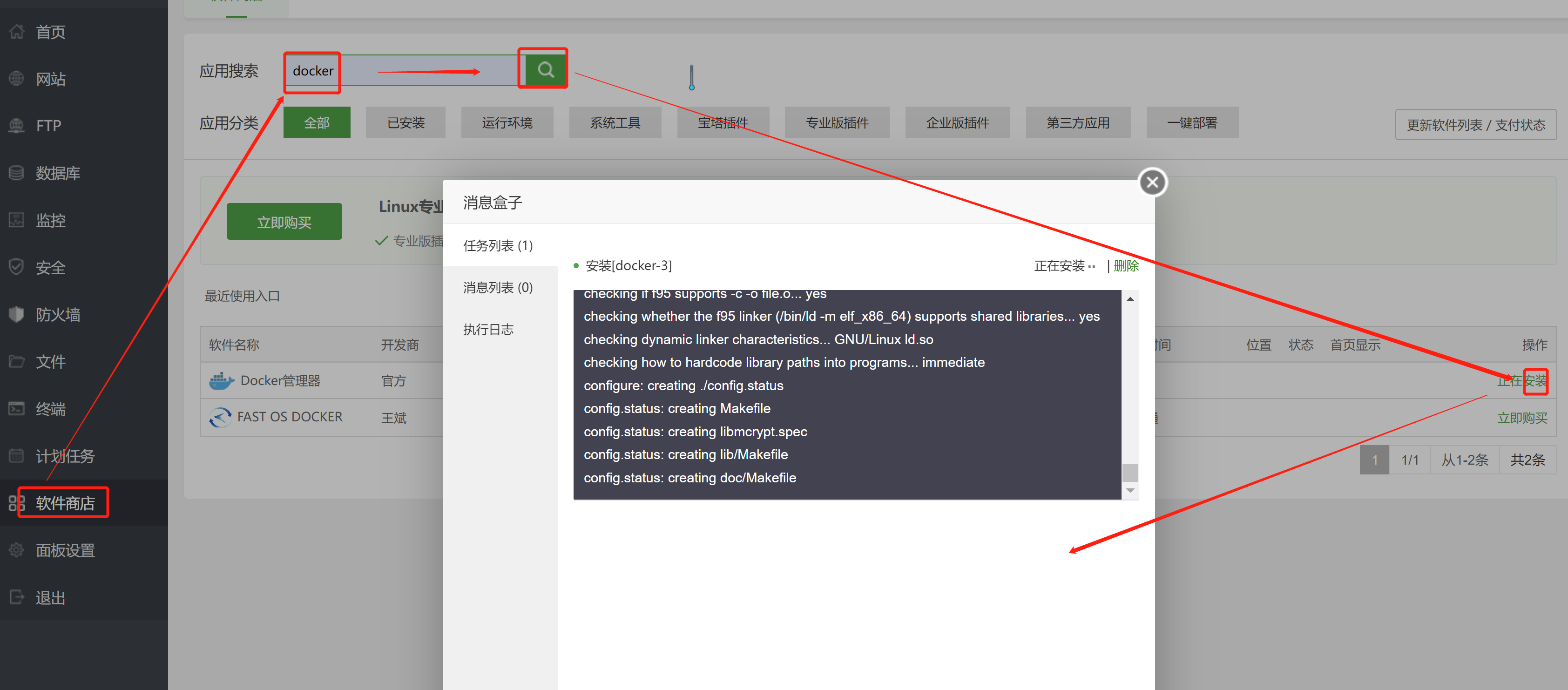This screenshot has height=690, width=1568.
Task: Open the execution log tab
Action: (488, 329)
